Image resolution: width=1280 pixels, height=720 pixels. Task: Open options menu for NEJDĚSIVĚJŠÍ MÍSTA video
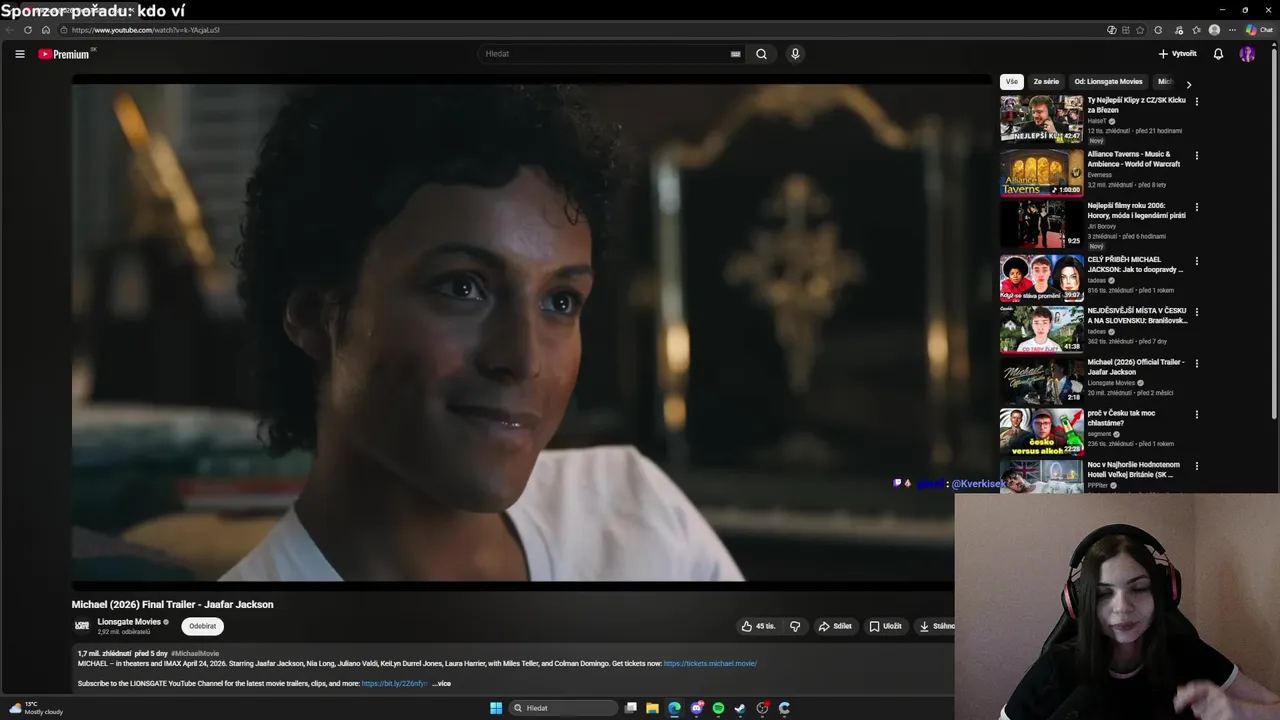[x=1196, y=312]
